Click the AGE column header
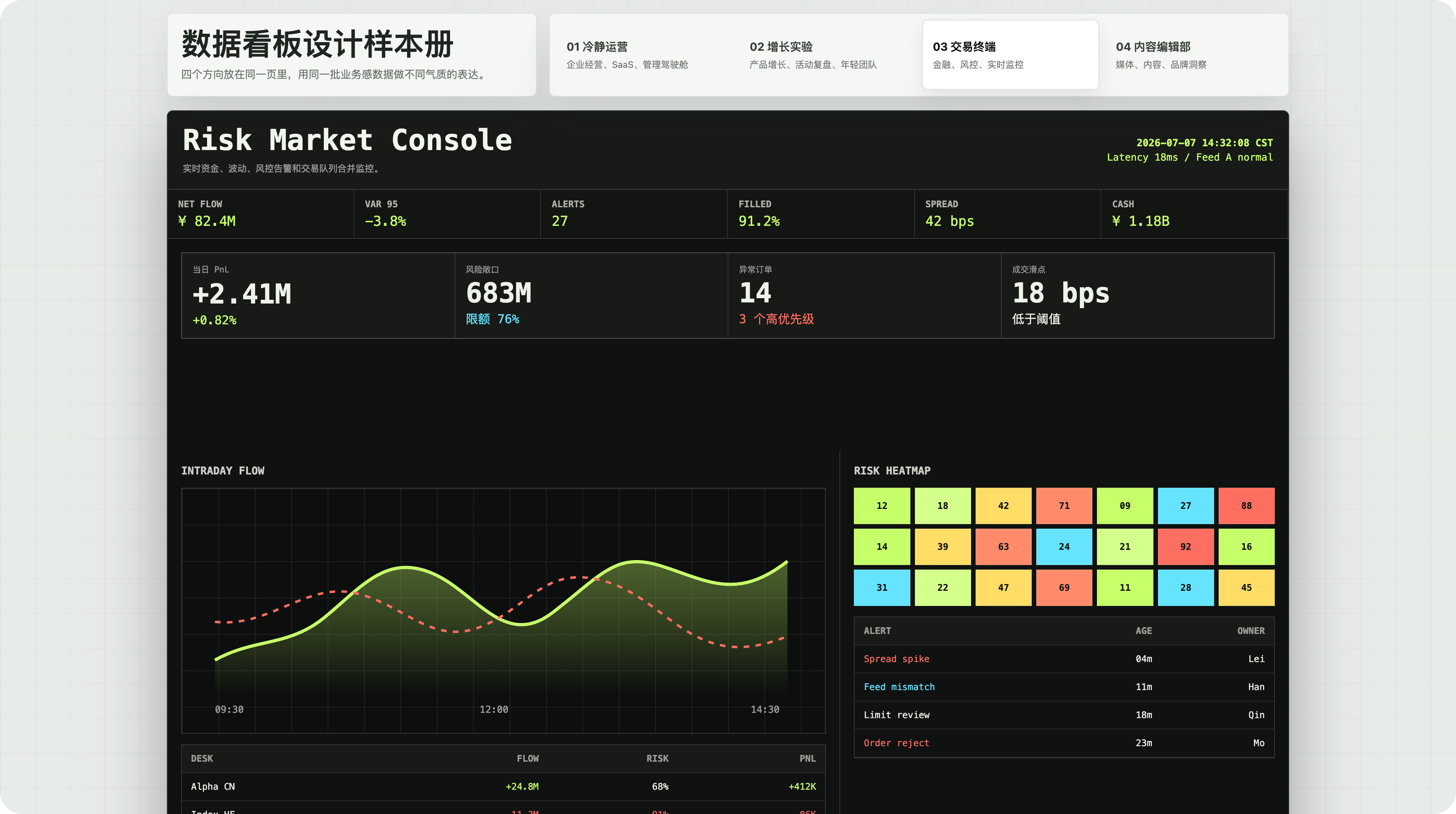The width and height of the screenshot is (1456, 814). point(1144,631)
